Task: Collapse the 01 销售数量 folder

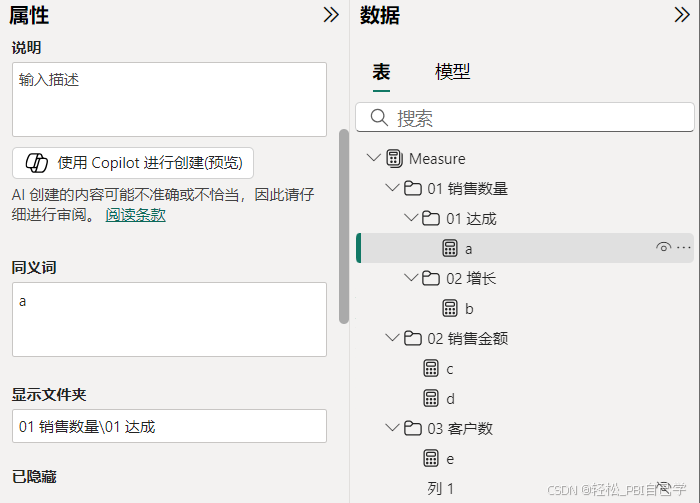Action: click(392, 187)
